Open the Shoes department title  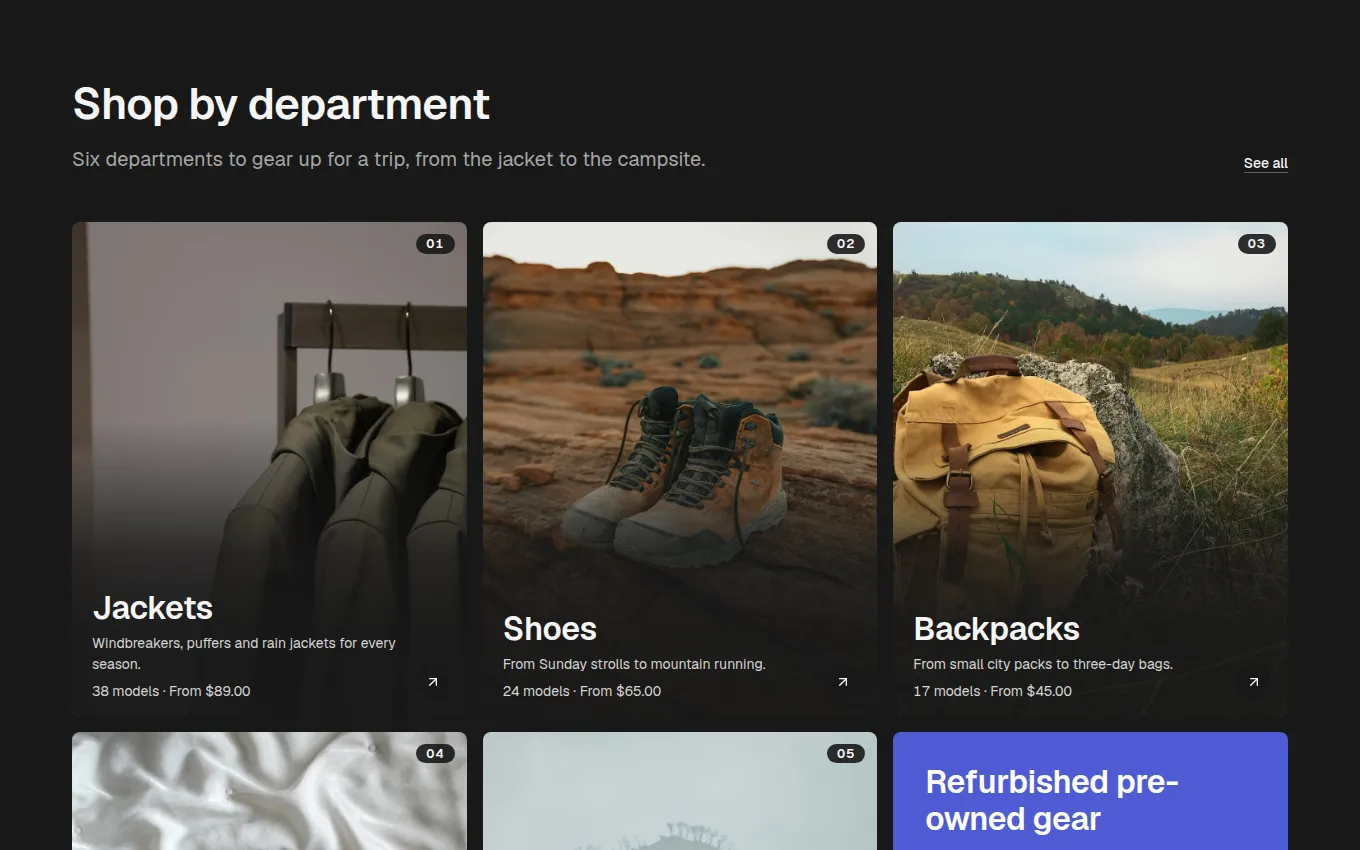[550, 629]
